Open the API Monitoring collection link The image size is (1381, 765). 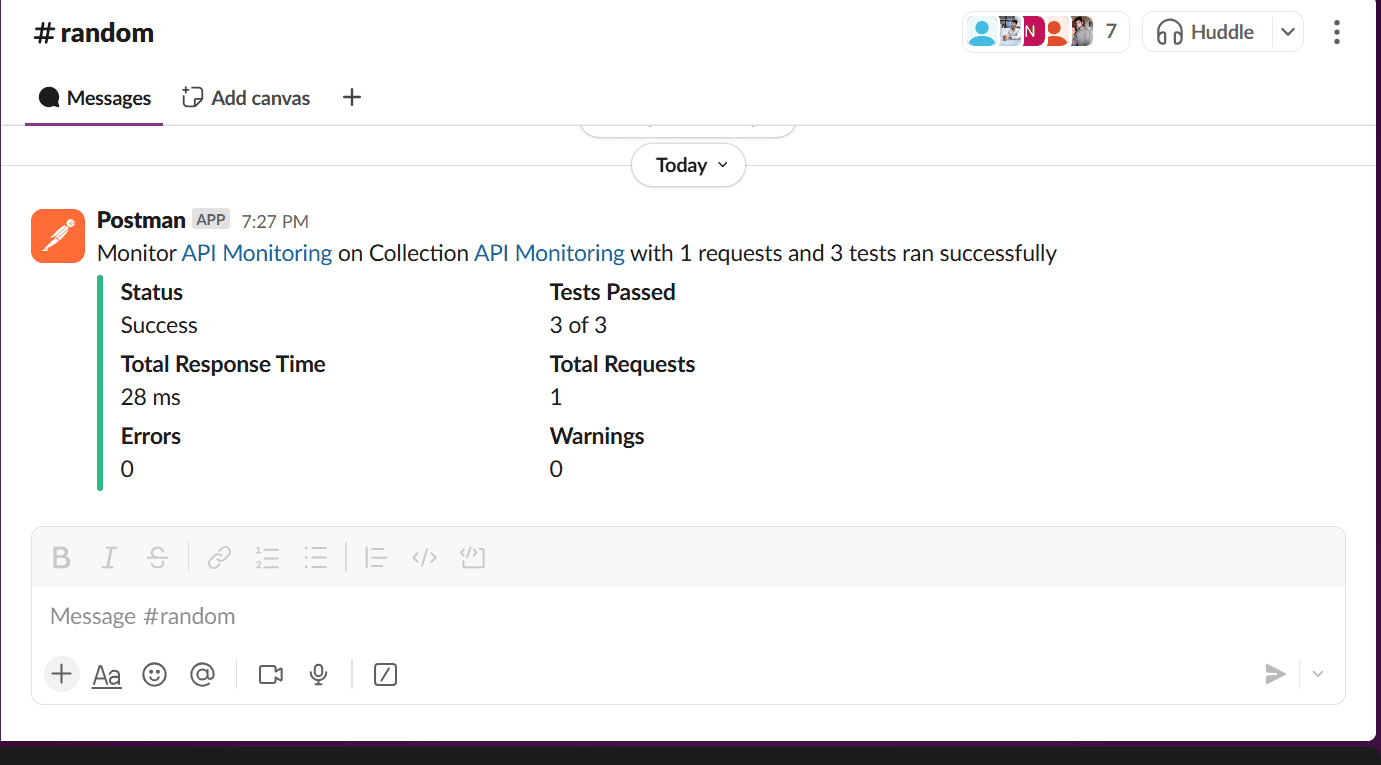tap(549, 253)
